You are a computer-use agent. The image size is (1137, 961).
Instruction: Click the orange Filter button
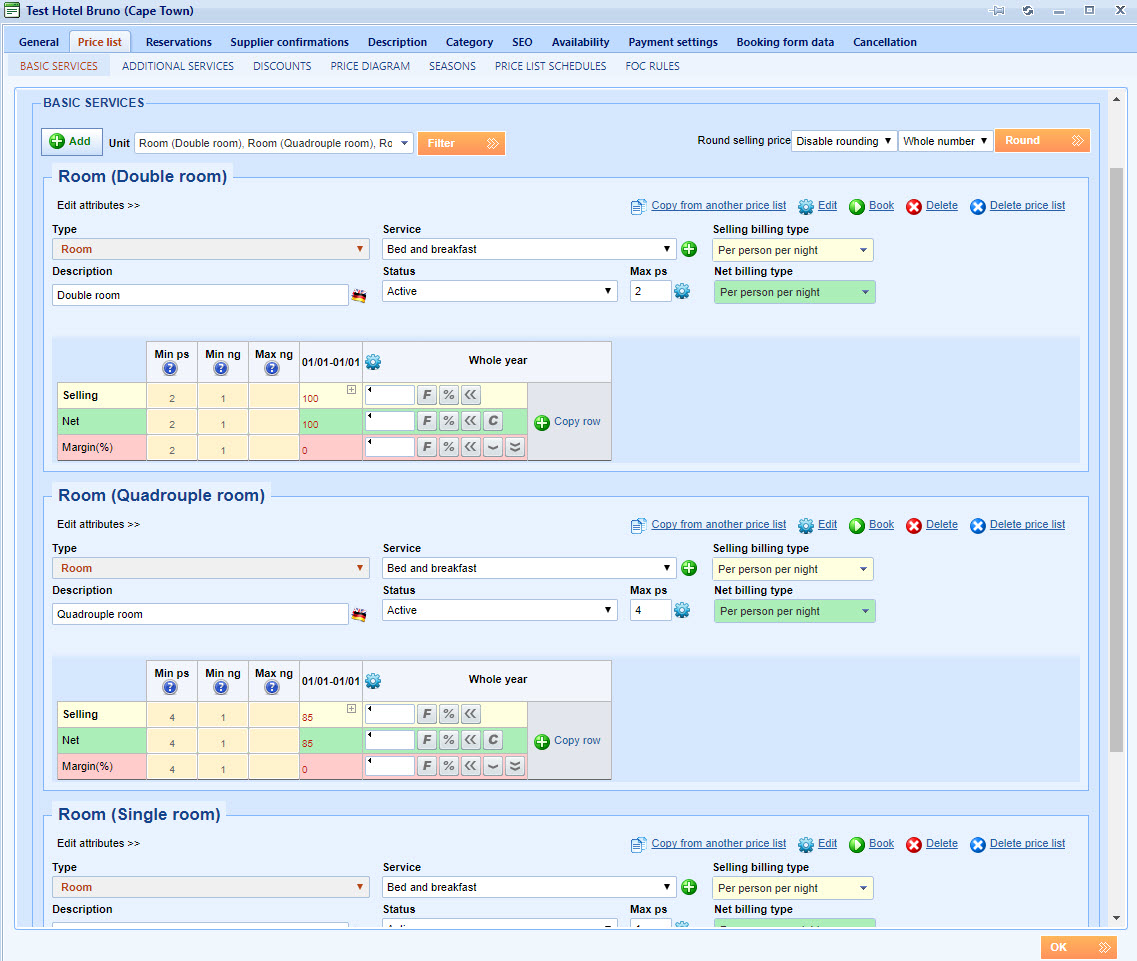461,144
